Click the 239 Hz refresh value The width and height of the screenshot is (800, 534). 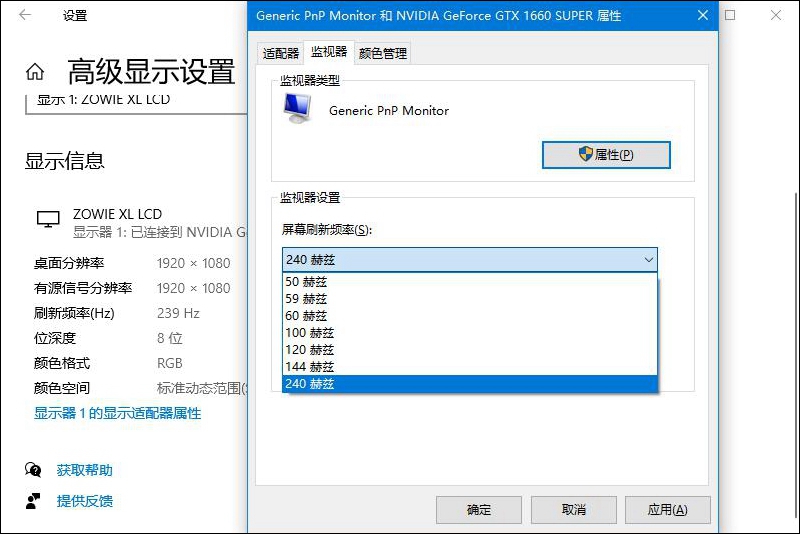tap(178, 313)
